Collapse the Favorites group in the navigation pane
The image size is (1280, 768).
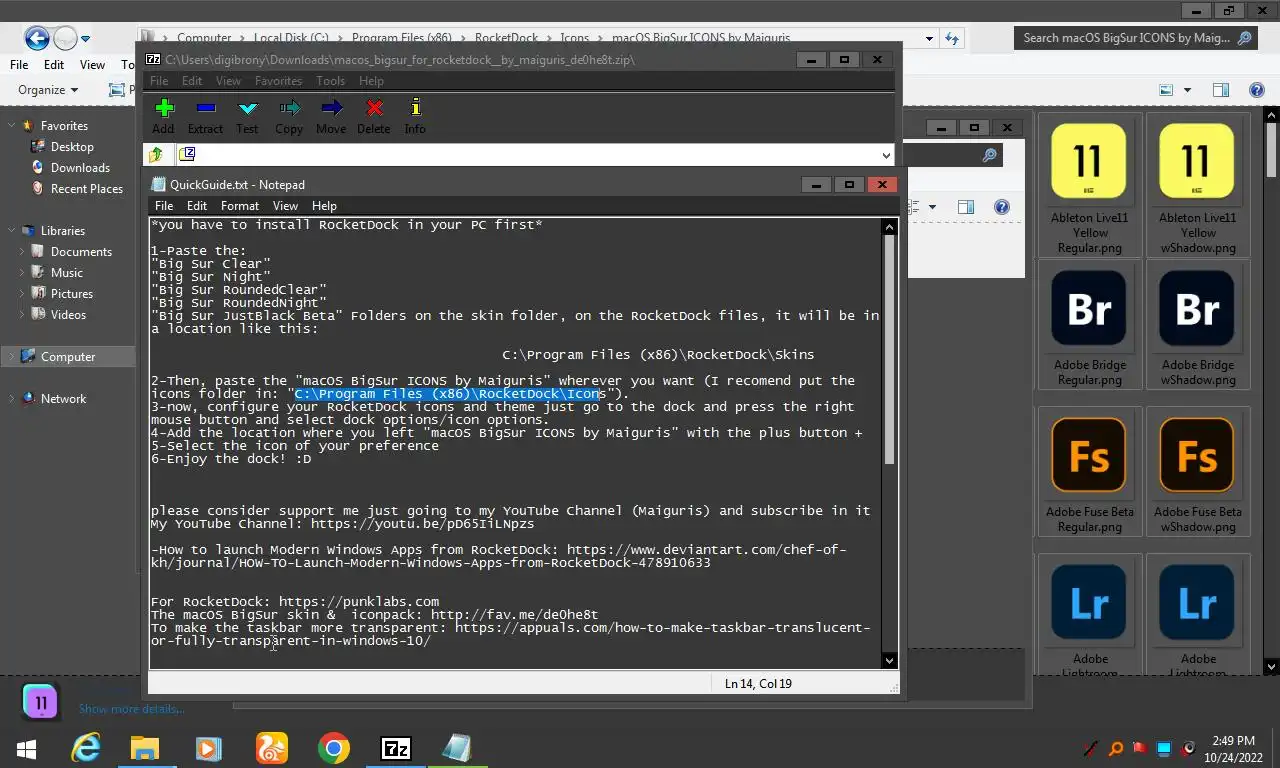(11, 125)
